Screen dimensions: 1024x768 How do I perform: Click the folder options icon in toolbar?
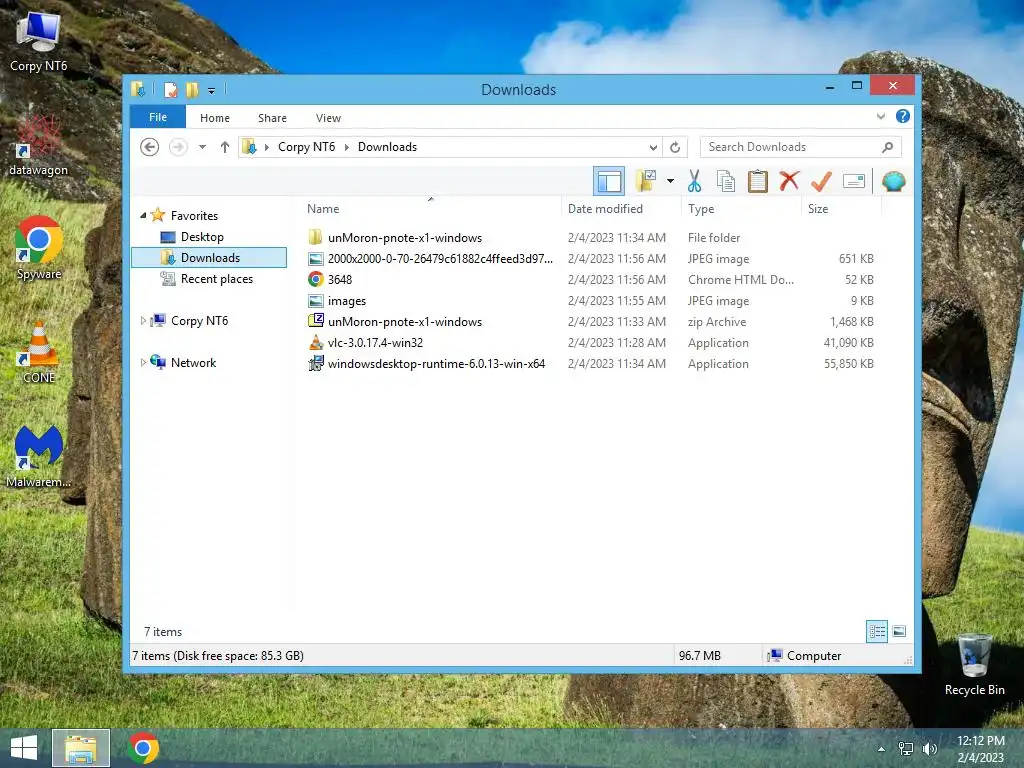(x=646, y=181)
